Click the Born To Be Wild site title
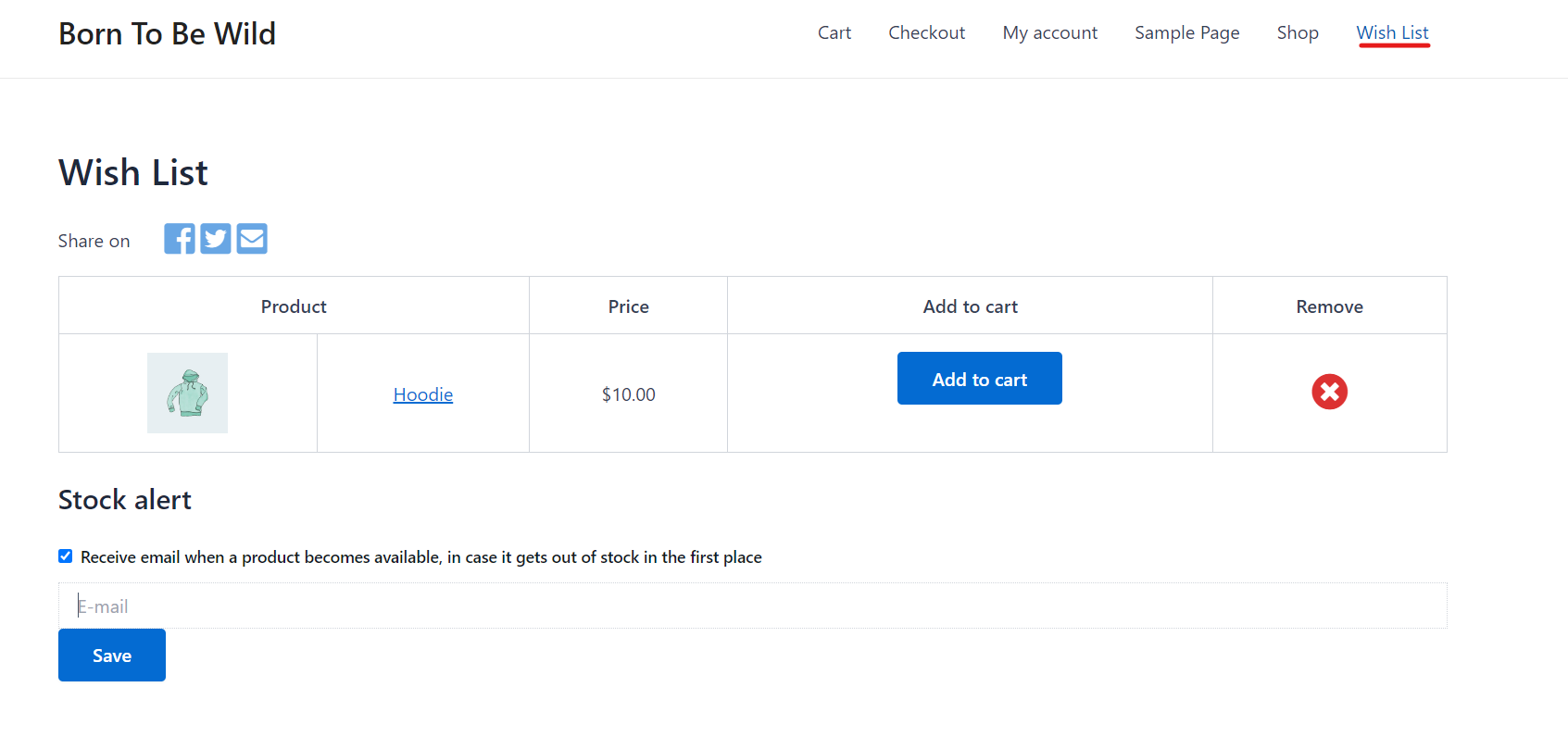The image size is (1568, 737). coord(167,34)
